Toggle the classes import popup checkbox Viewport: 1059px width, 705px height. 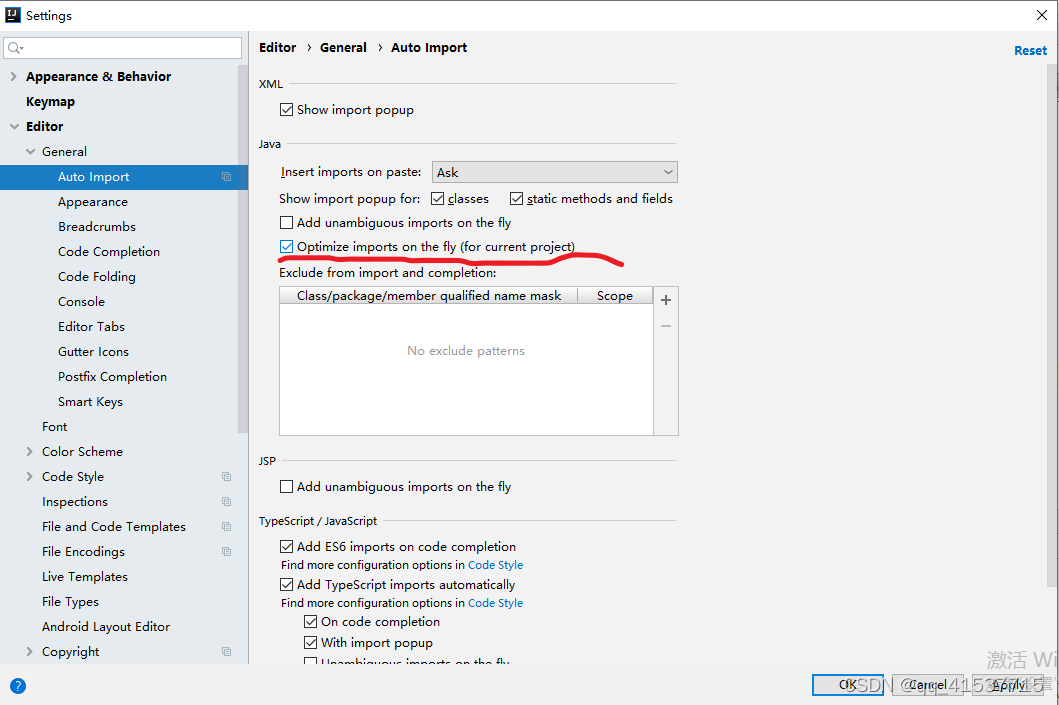click(438, 199)
